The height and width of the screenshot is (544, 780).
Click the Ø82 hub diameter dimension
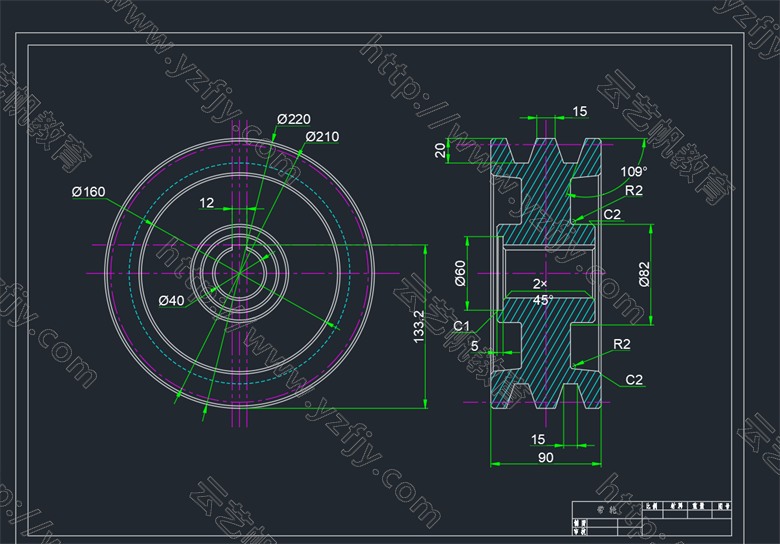pos(644,274)
